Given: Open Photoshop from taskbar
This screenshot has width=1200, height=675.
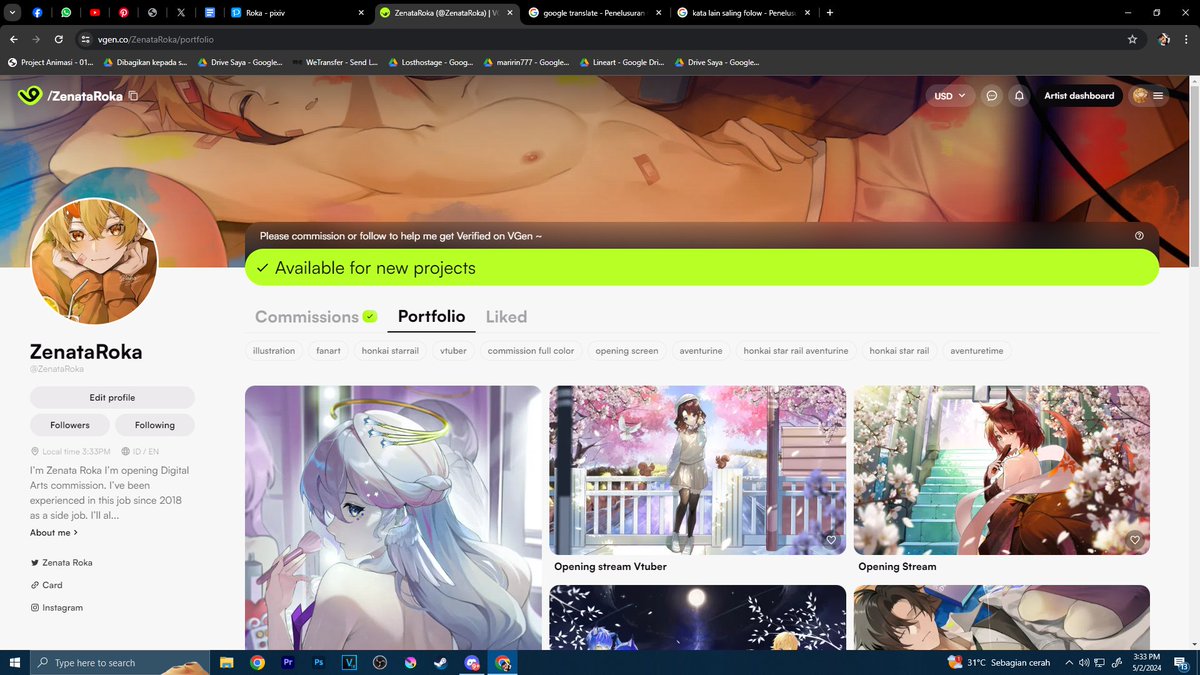Looking at the screenshot, I should click(319, 662).
